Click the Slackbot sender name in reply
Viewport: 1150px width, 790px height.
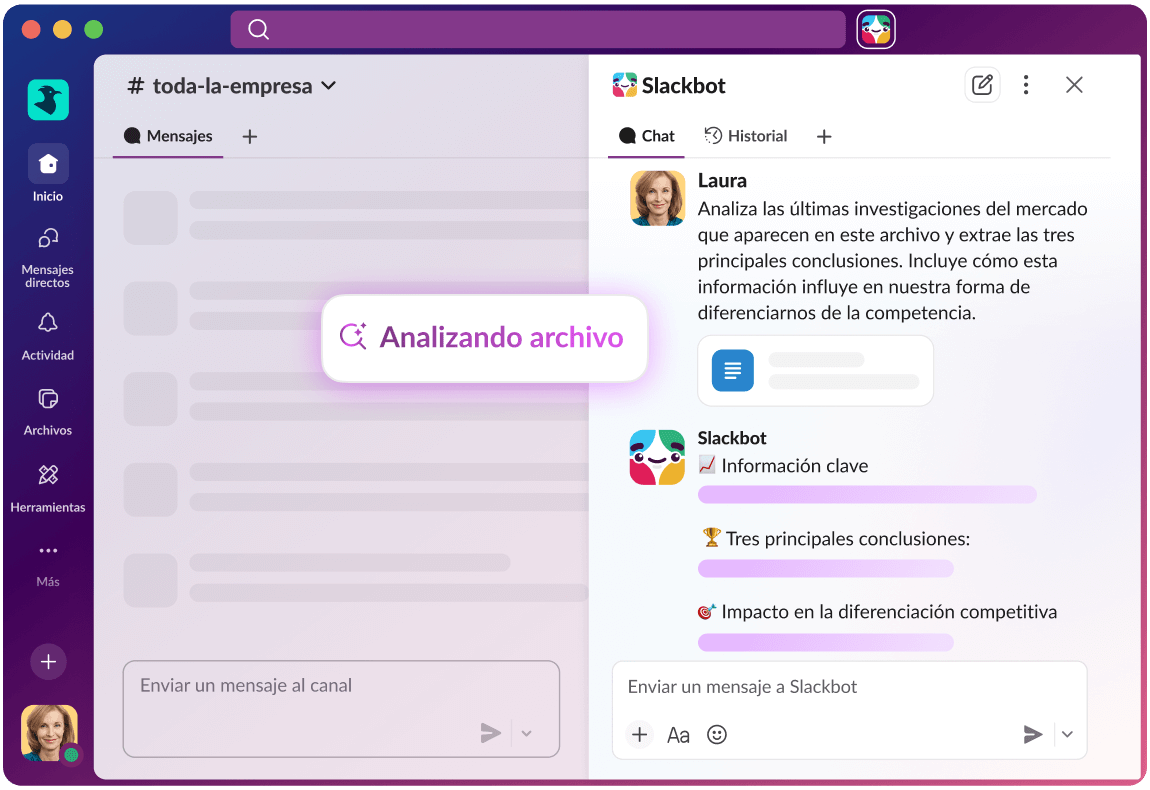coord(732,439)
